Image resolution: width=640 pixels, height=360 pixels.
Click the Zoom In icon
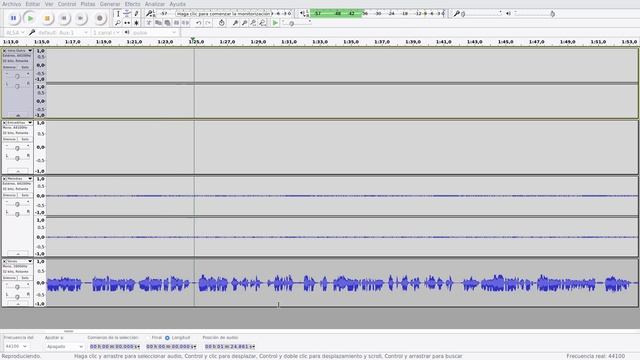[x=235, y=23]
